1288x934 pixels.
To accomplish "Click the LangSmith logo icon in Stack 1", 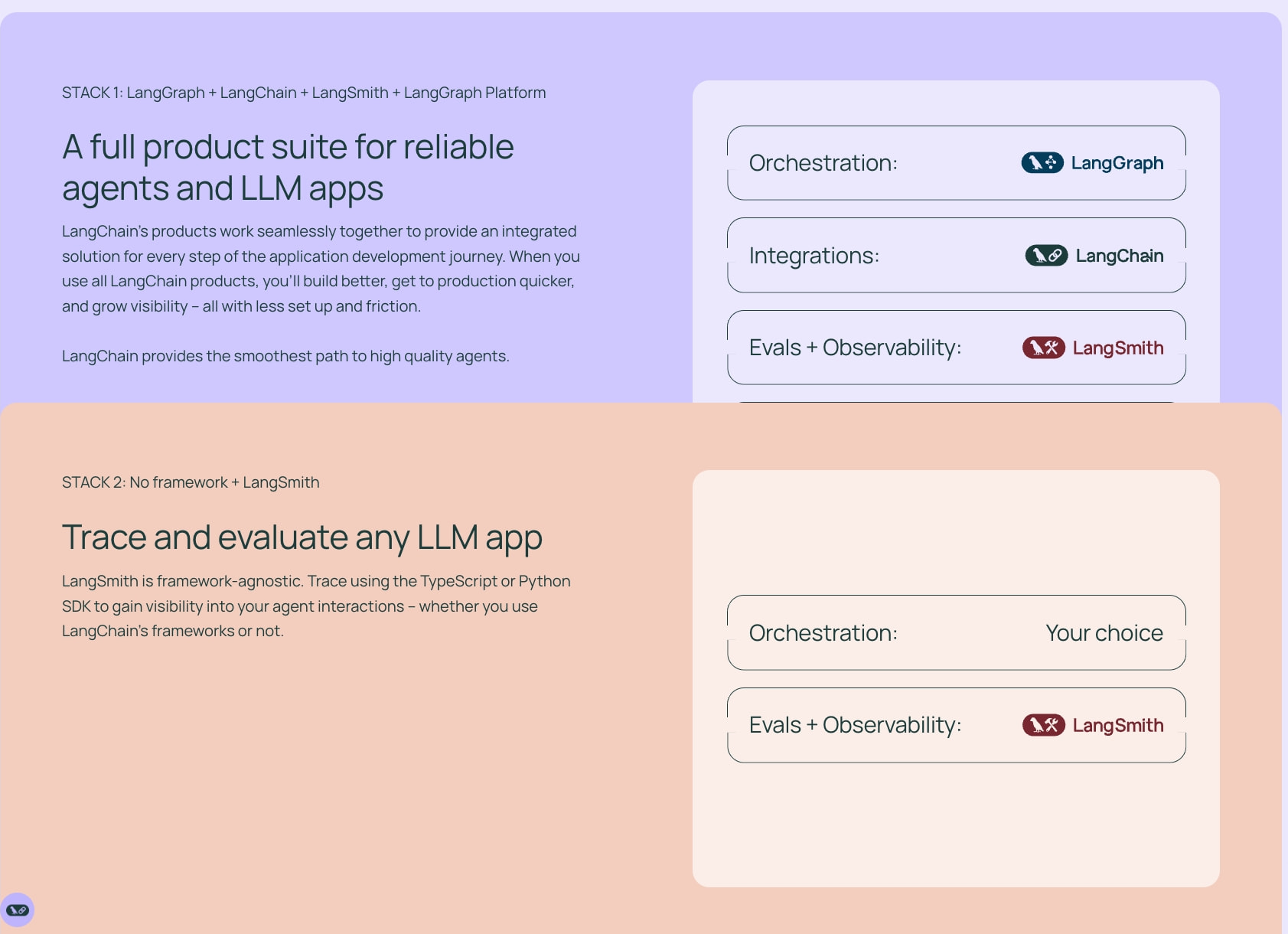I will (x=1044, y=348).
